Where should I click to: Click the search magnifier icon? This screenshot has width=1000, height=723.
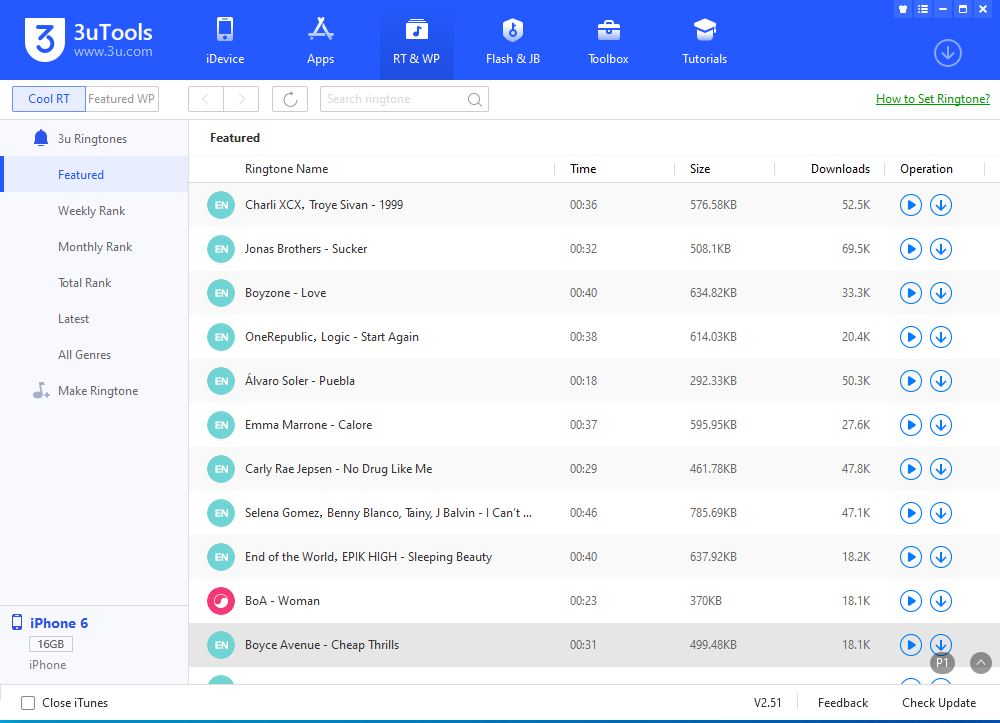click(475, 99)
